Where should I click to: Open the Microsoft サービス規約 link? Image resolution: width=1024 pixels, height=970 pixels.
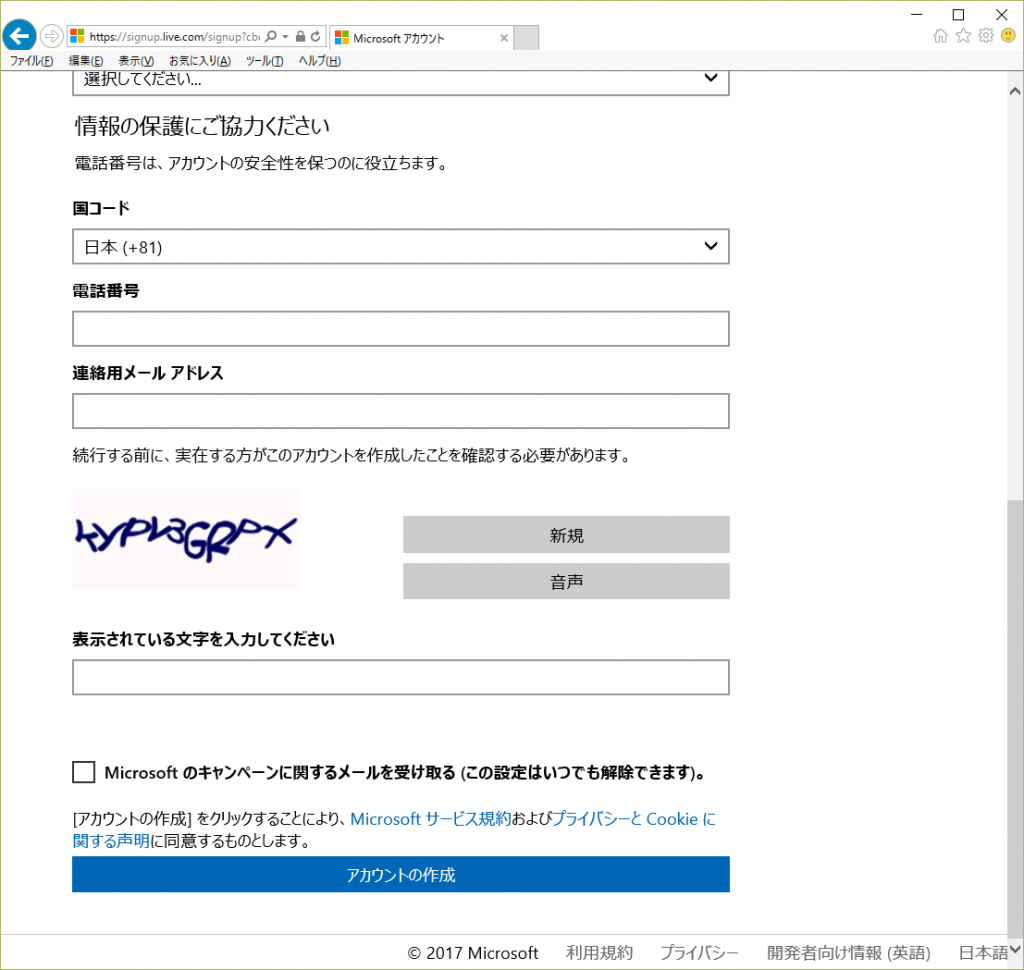[431, 819]
